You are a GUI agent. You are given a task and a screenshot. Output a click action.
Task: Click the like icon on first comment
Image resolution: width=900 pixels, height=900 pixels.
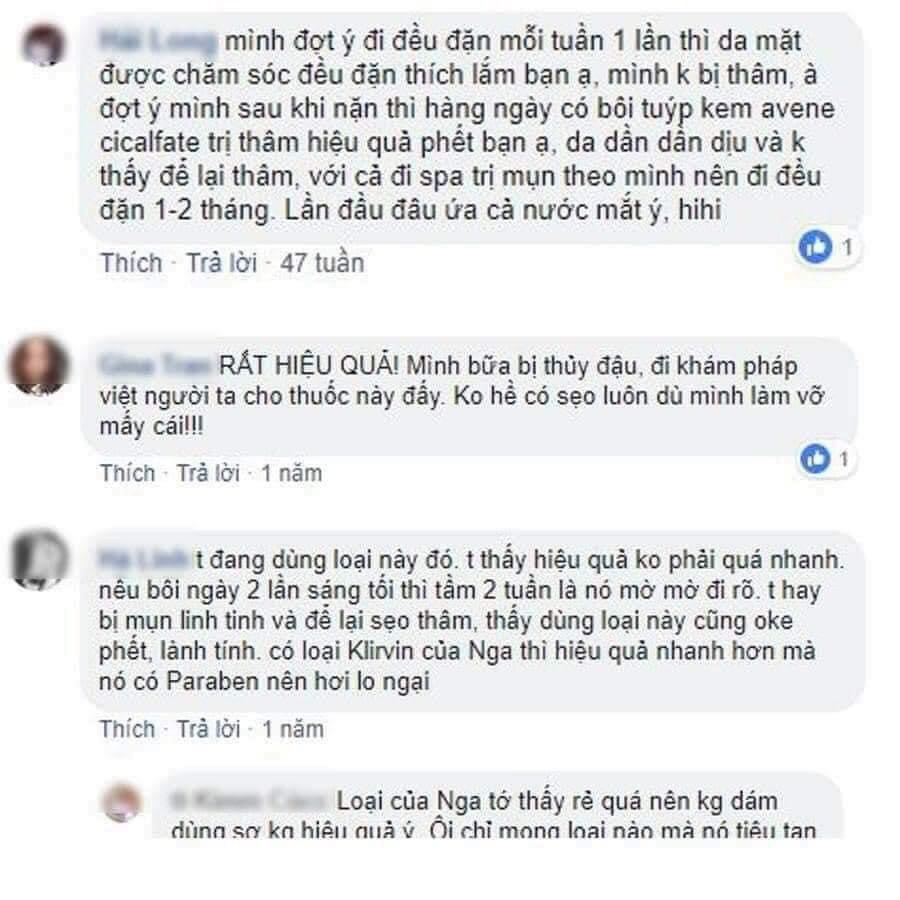tap(815, 247)
